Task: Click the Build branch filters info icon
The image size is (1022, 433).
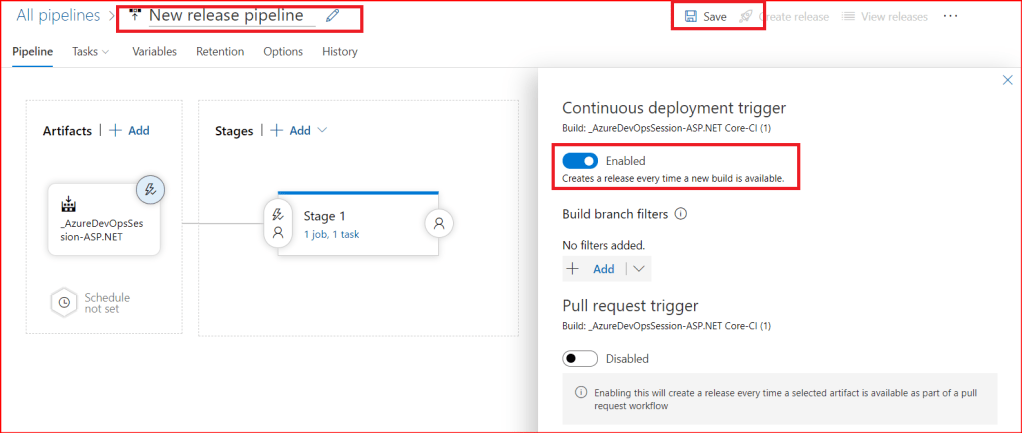Action: [x=681, y=214]
